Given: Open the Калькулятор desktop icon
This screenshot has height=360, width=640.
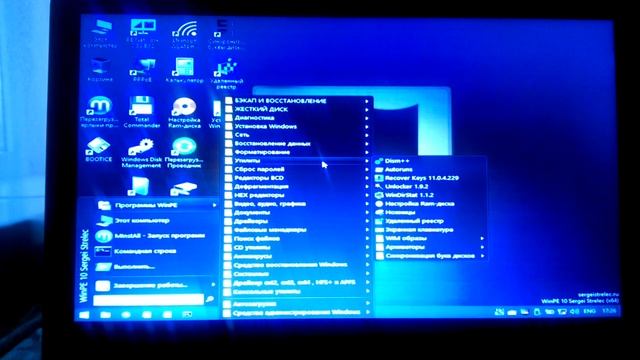Looking at the screenshot, I should tap(184, 70).
